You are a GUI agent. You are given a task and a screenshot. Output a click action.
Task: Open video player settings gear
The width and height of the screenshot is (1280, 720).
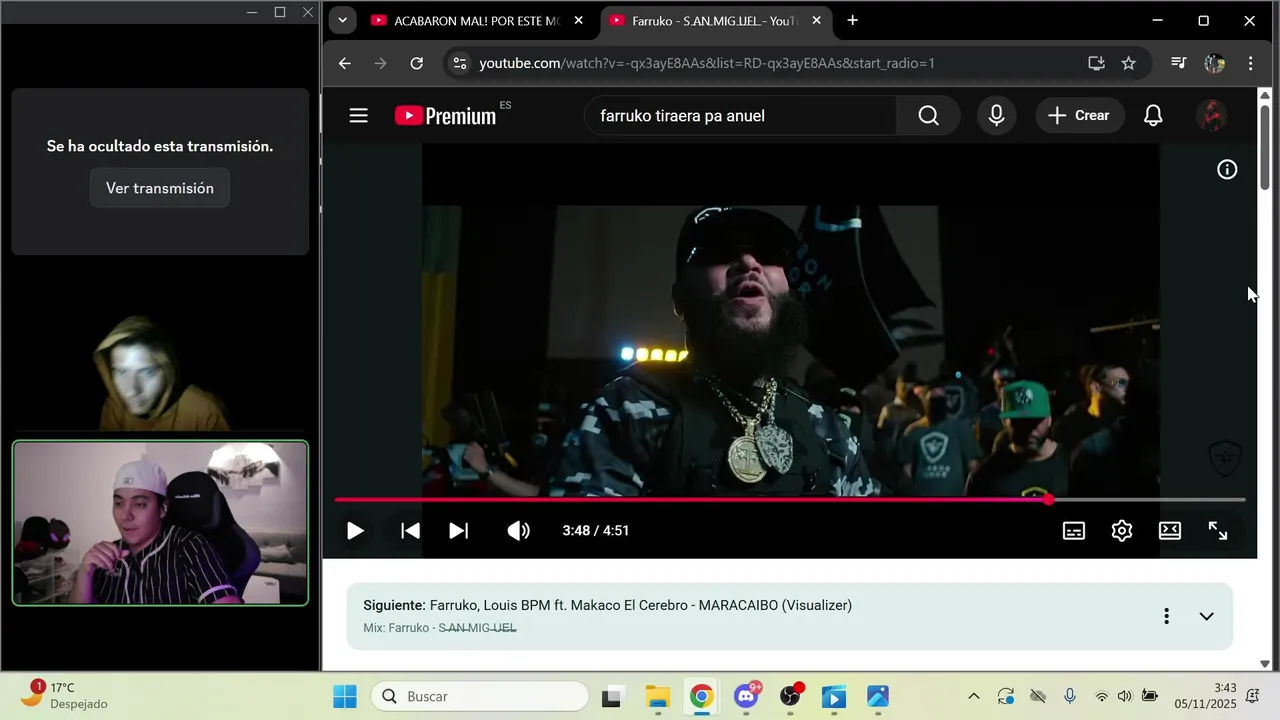pos(1122,531)
